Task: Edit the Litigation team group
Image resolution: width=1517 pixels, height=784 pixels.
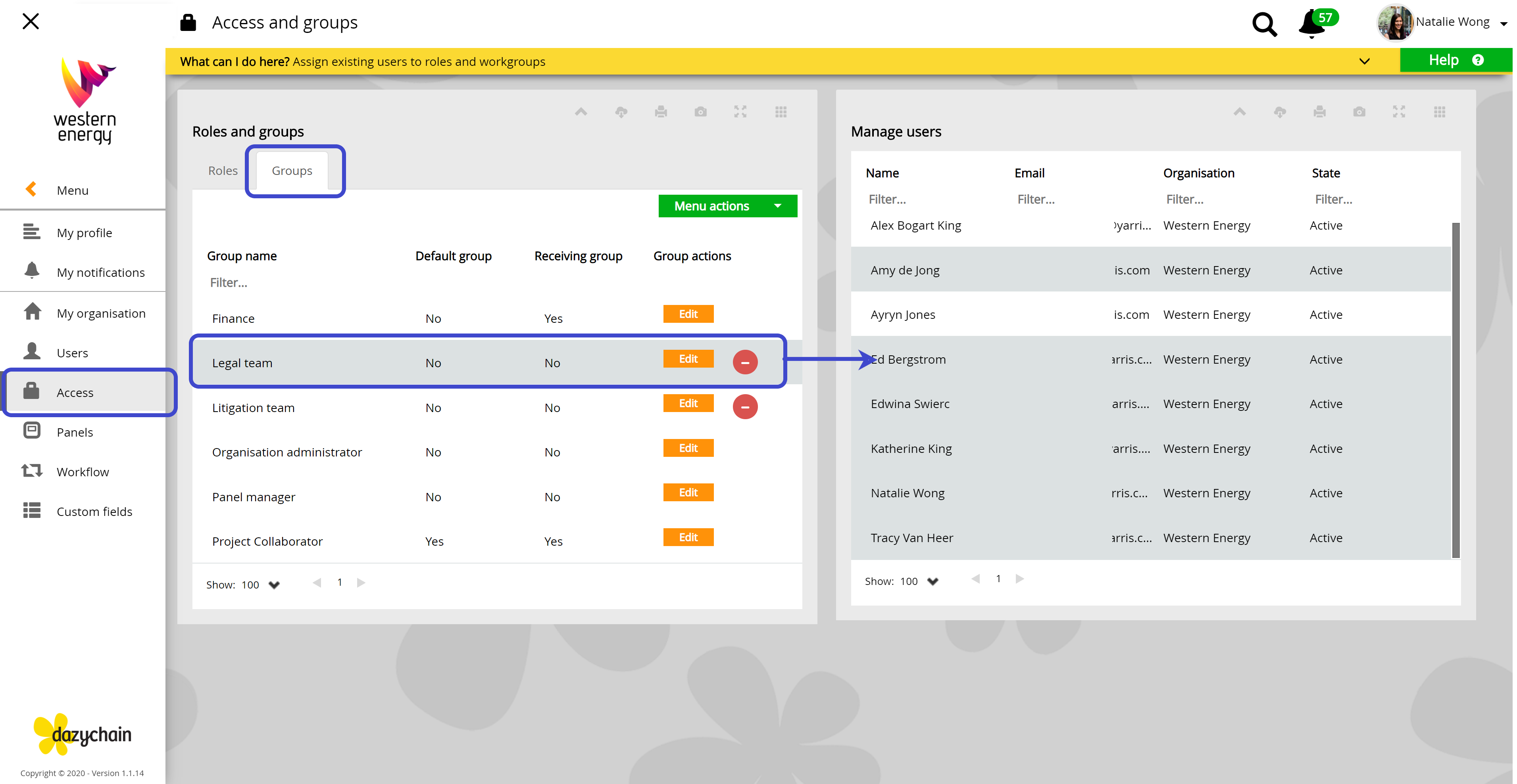Action: 688,403
